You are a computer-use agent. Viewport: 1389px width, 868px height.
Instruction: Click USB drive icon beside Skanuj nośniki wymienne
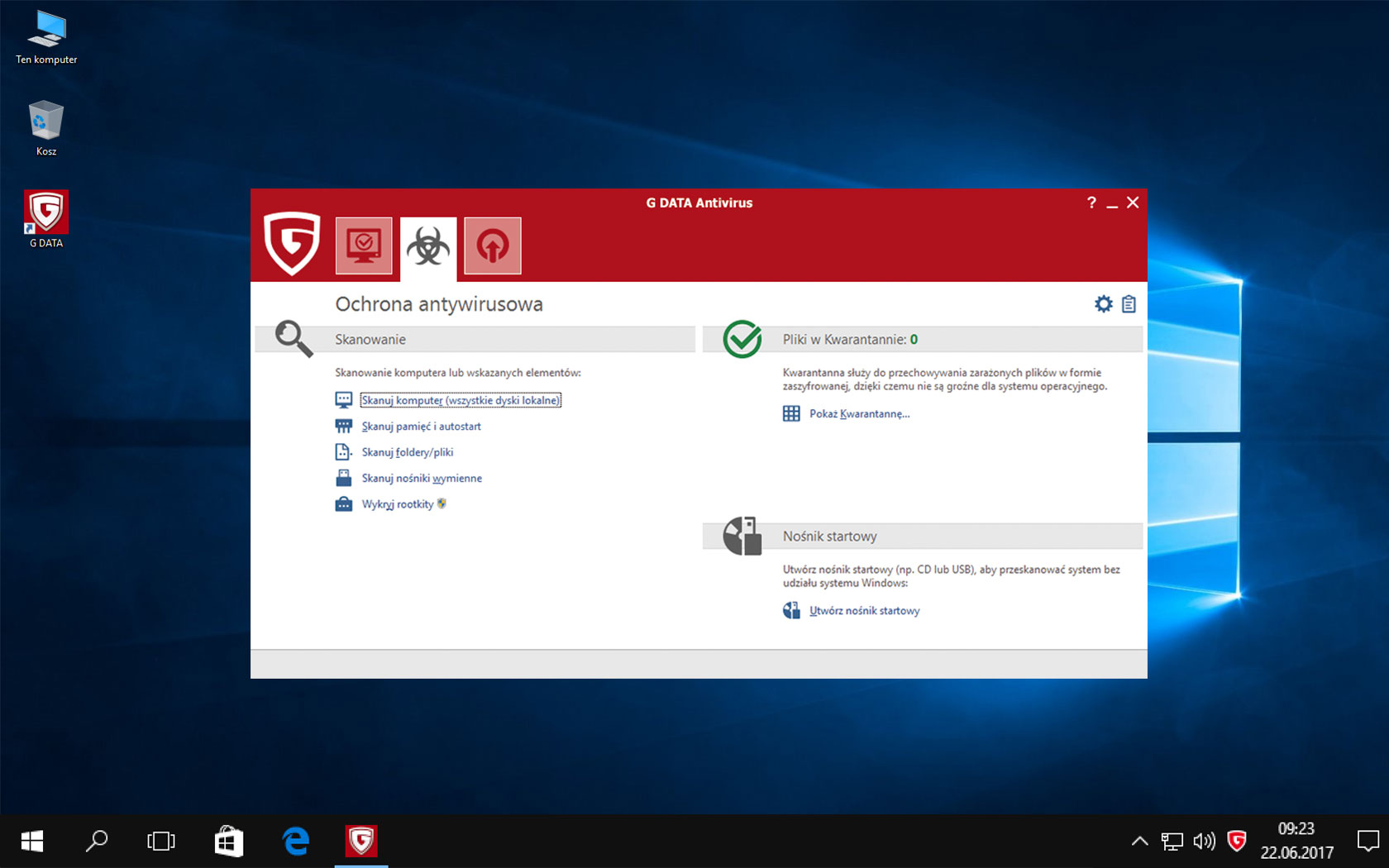[343, 478]
